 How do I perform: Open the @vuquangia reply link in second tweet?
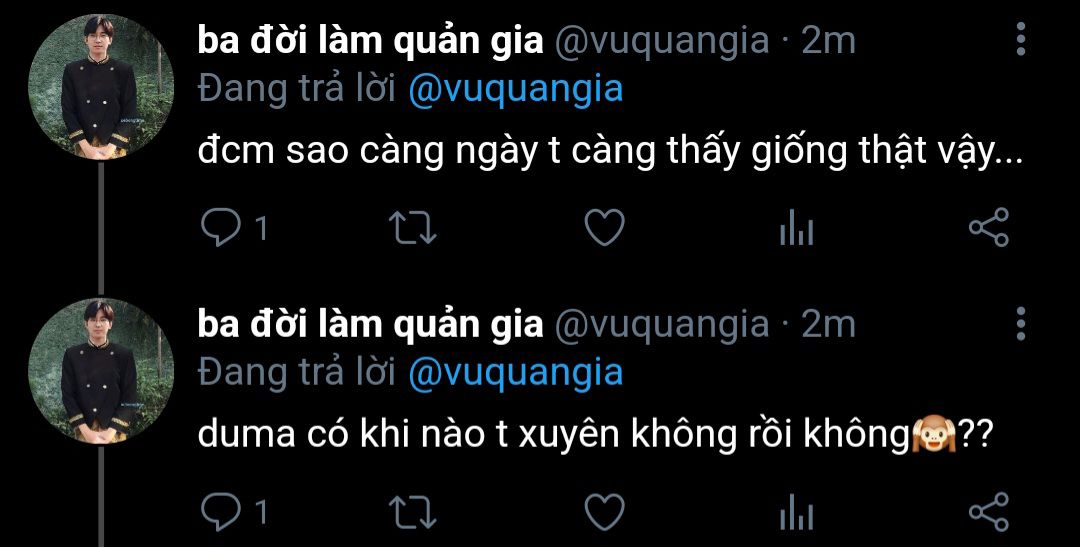[x=515, y=373]
